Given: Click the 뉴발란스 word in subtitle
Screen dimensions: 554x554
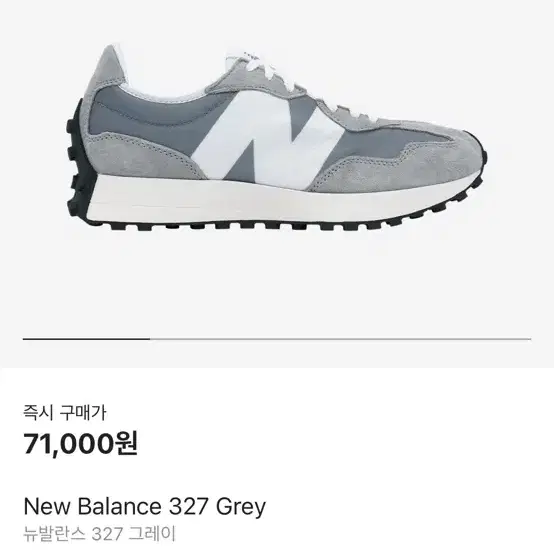Looking at the screenshot, I should tap(54, 534).
